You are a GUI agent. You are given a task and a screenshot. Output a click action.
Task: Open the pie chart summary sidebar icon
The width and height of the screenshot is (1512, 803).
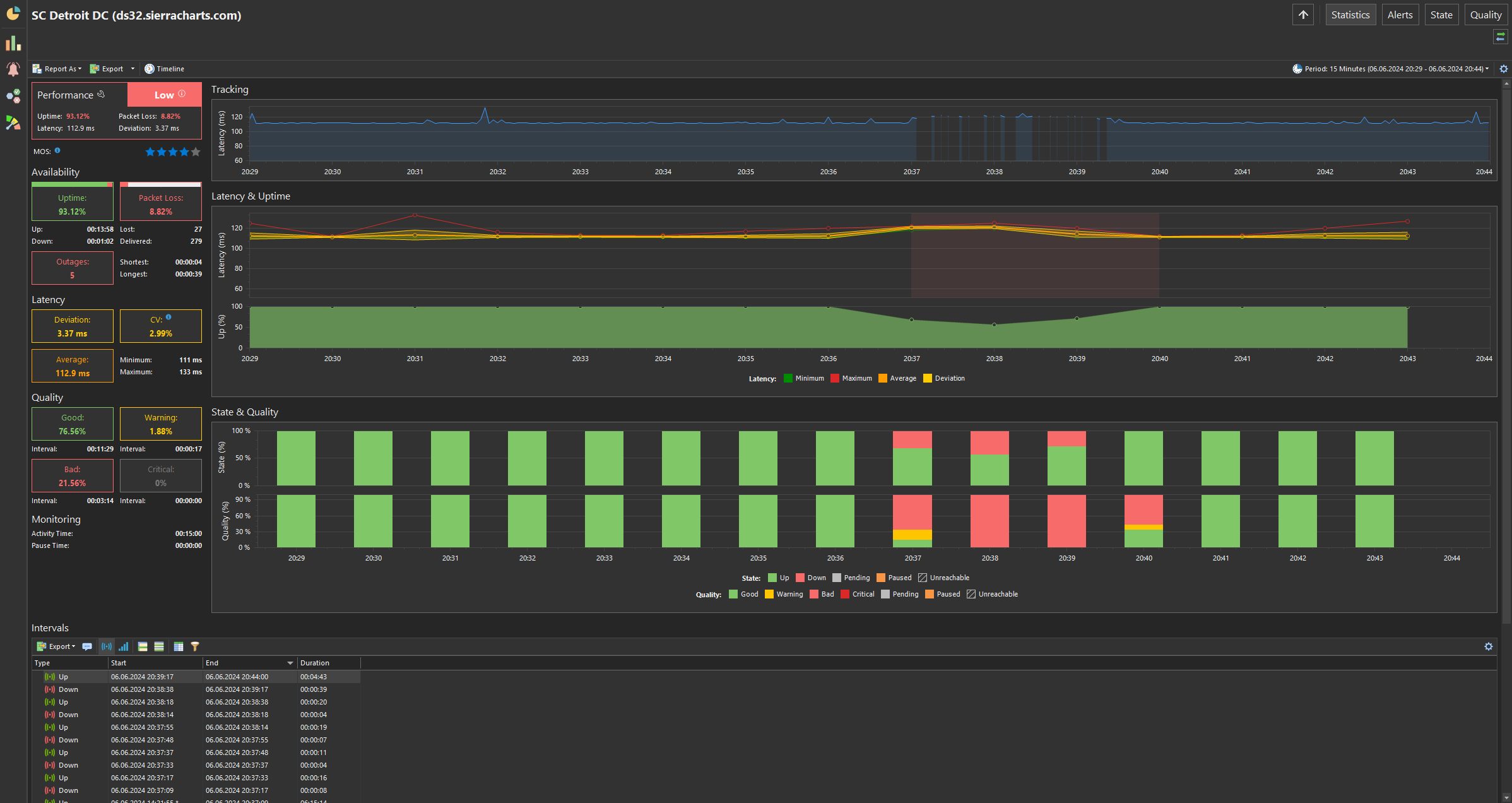[13, 13]
